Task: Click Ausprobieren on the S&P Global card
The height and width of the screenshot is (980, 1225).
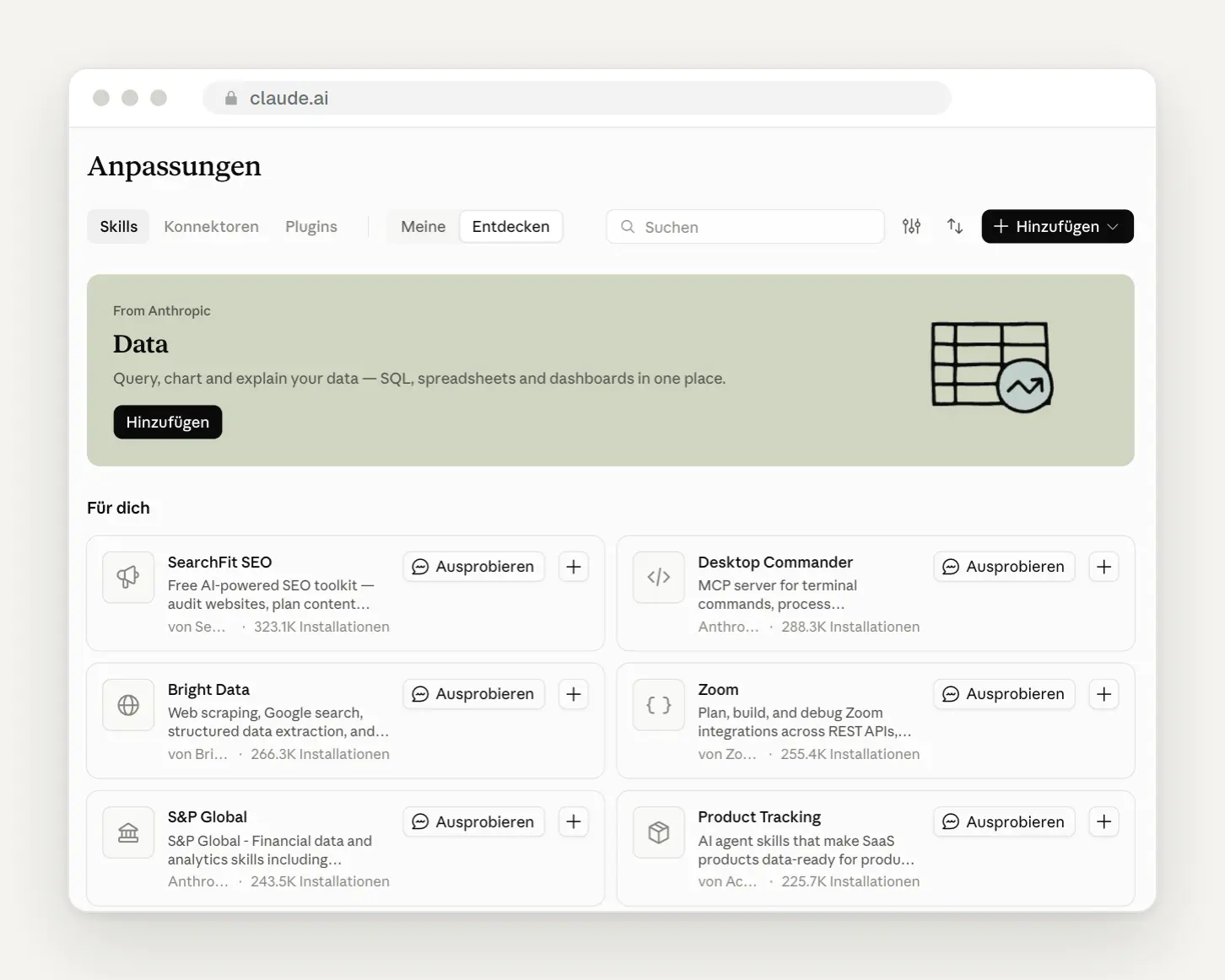Action: tap(473, 821)
